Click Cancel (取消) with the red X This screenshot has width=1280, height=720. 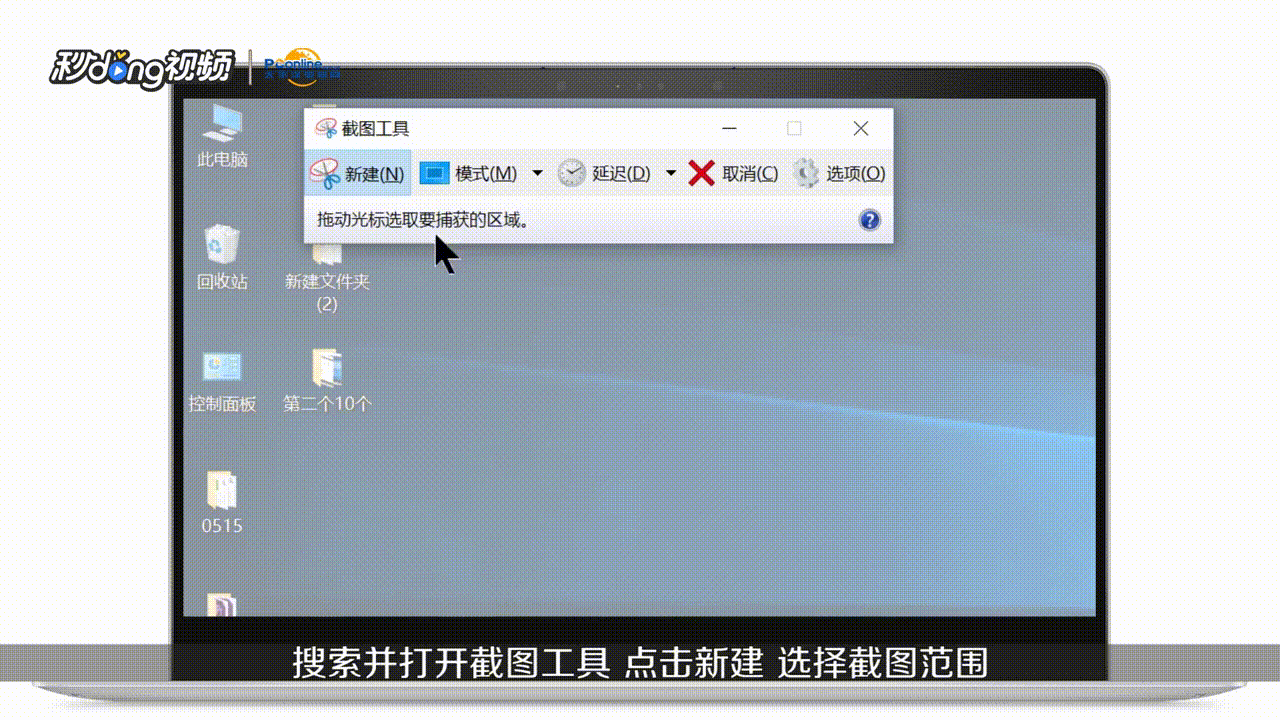coord(734,173)
